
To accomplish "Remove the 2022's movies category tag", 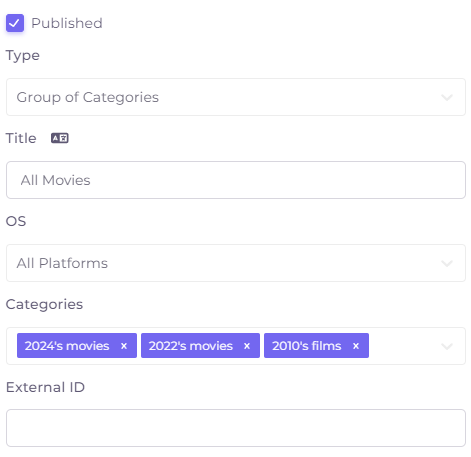I will coord(247,346).
